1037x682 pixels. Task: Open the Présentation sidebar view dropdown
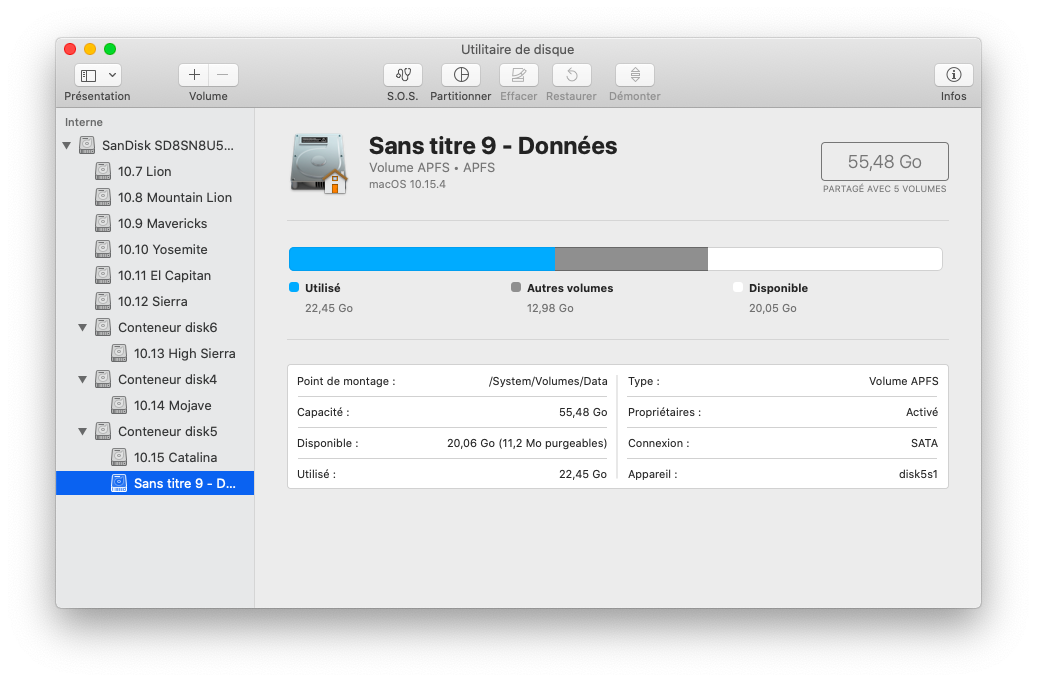click(98, 75)
